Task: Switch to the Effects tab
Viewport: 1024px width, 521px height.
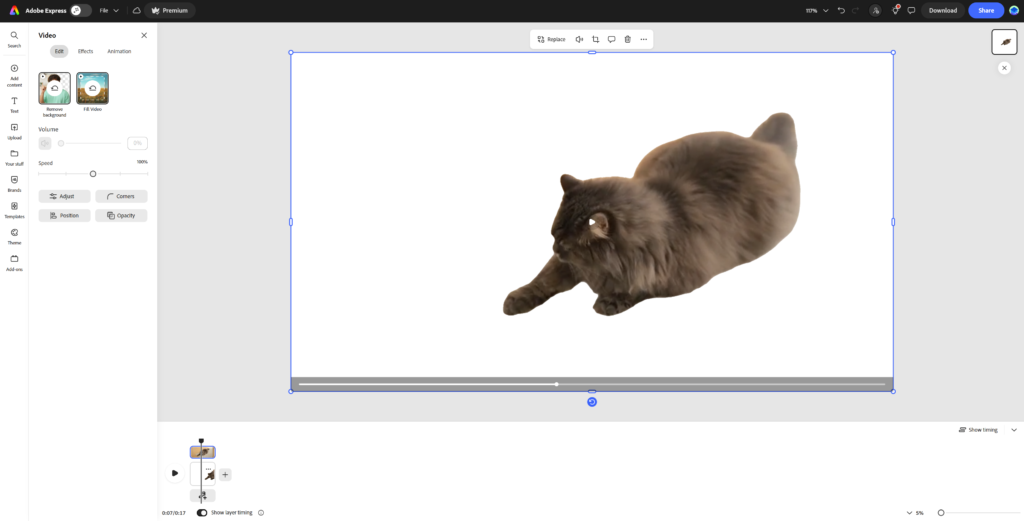Action: click(x=86, y=51)
